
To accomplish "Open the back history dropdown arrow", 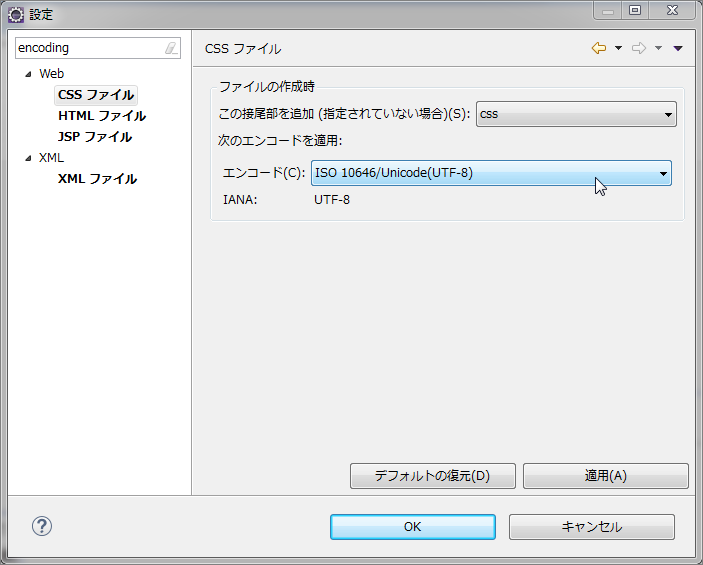I will coord(618,48).
